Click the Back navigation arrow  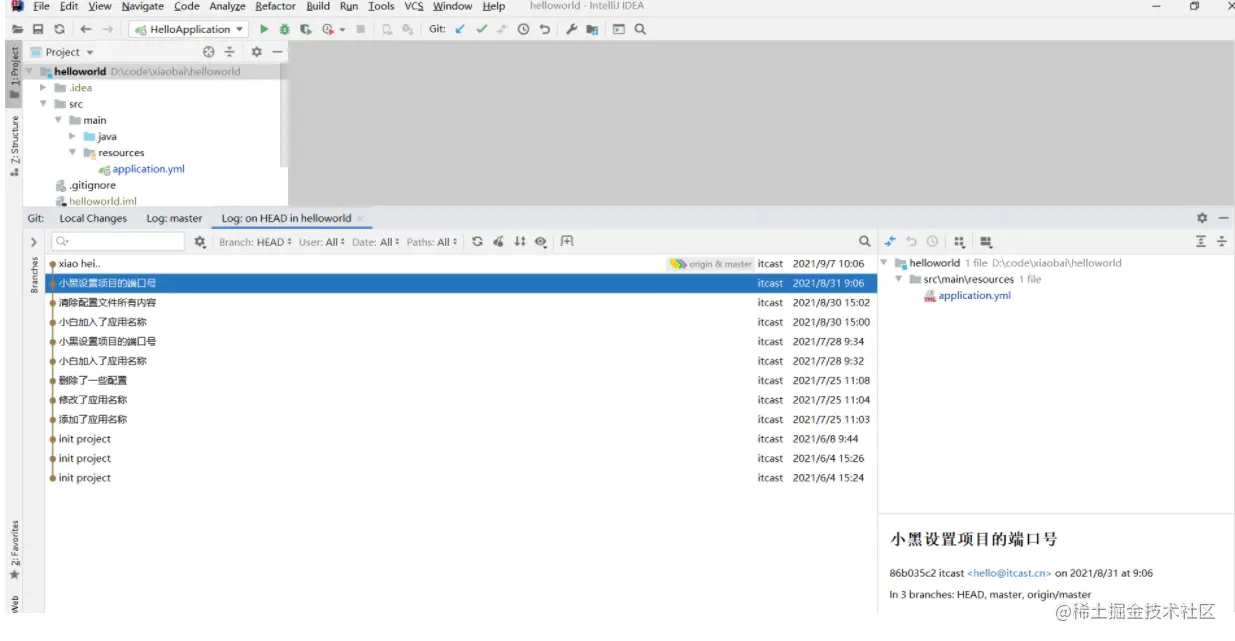coord(86,30)
